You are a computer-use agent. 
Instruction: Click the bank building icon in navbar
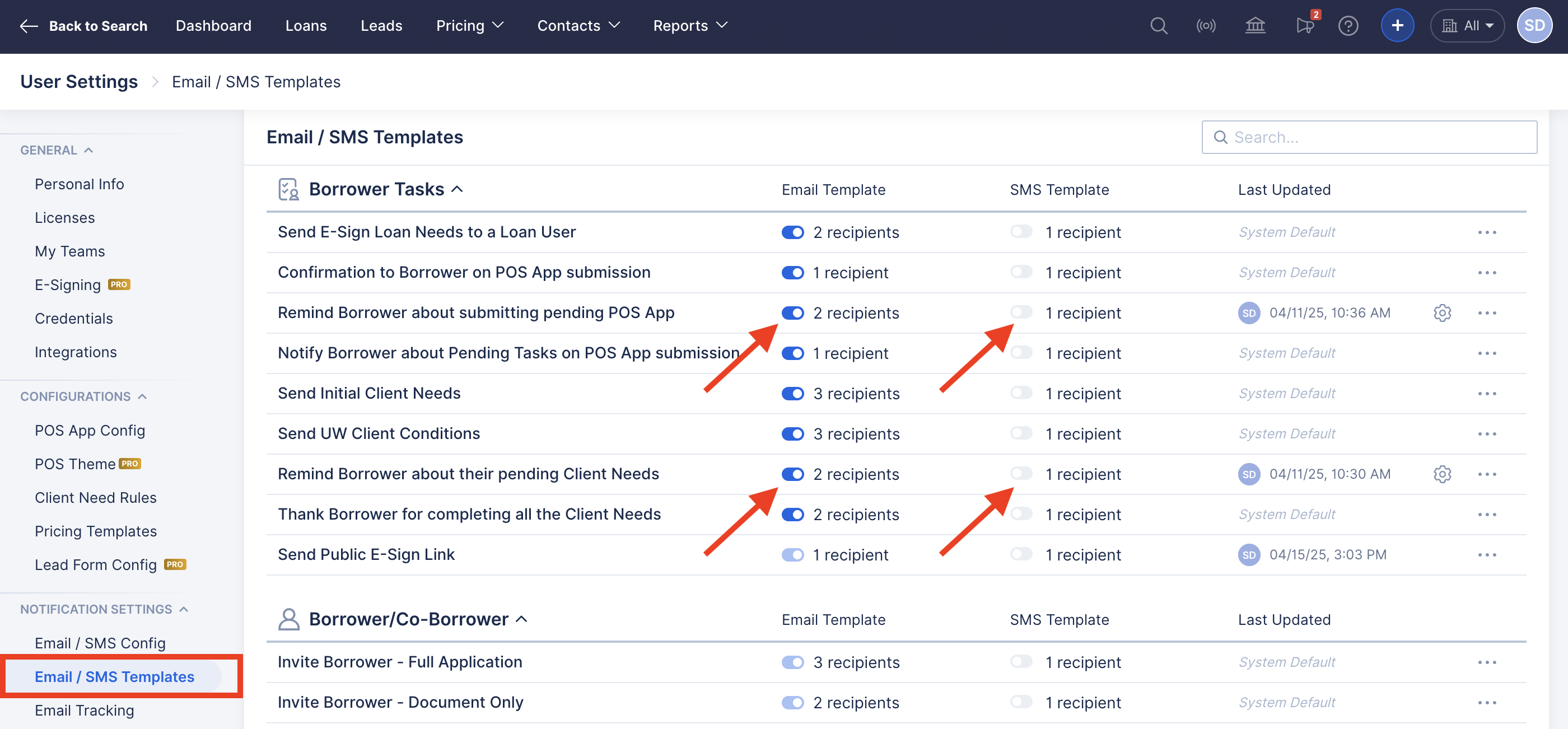pos(1255,26)
